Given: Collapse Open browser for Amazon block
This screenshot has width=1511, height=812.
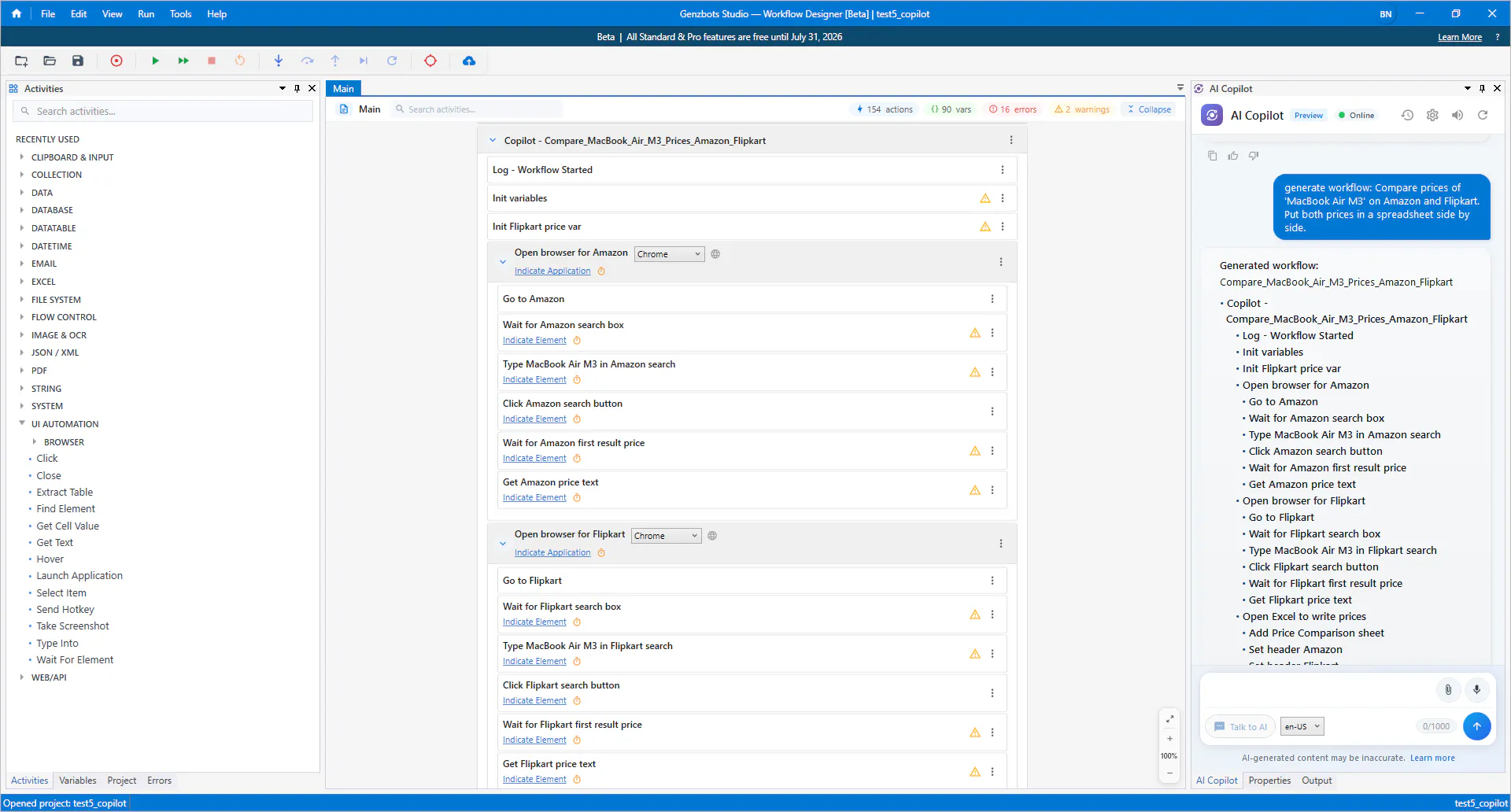Looking at the screenshot, I should tap(503, 262).
